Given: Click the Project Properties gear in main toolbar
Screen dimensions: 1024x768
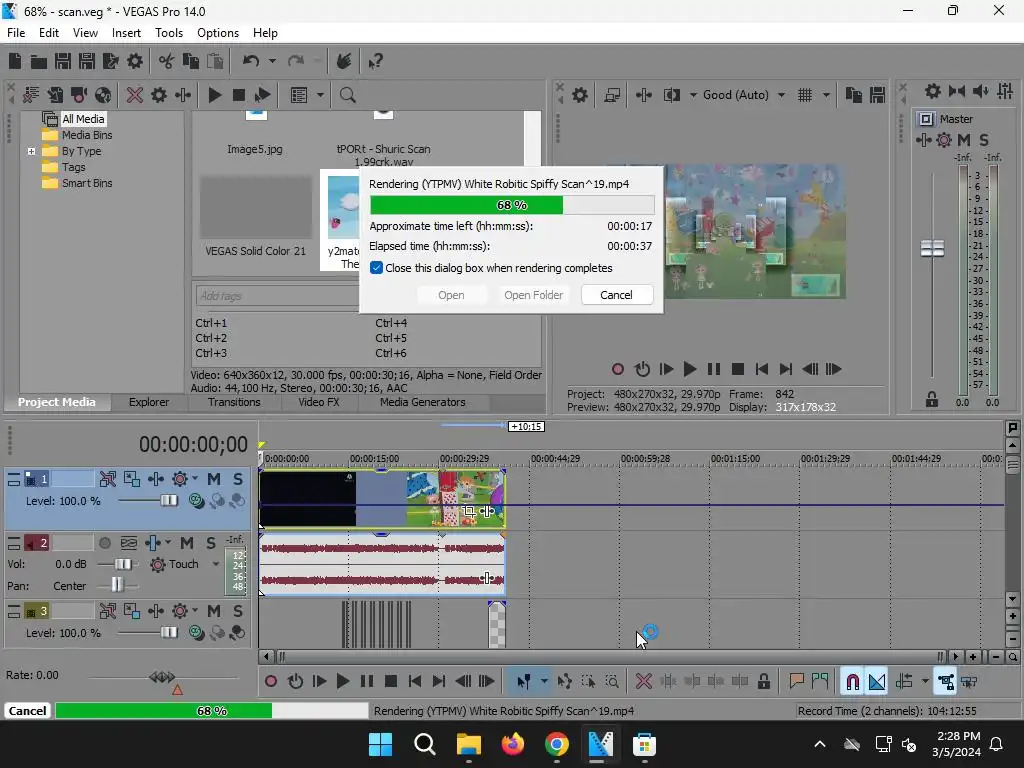Looking at the screenshot, I should point(135,61).
